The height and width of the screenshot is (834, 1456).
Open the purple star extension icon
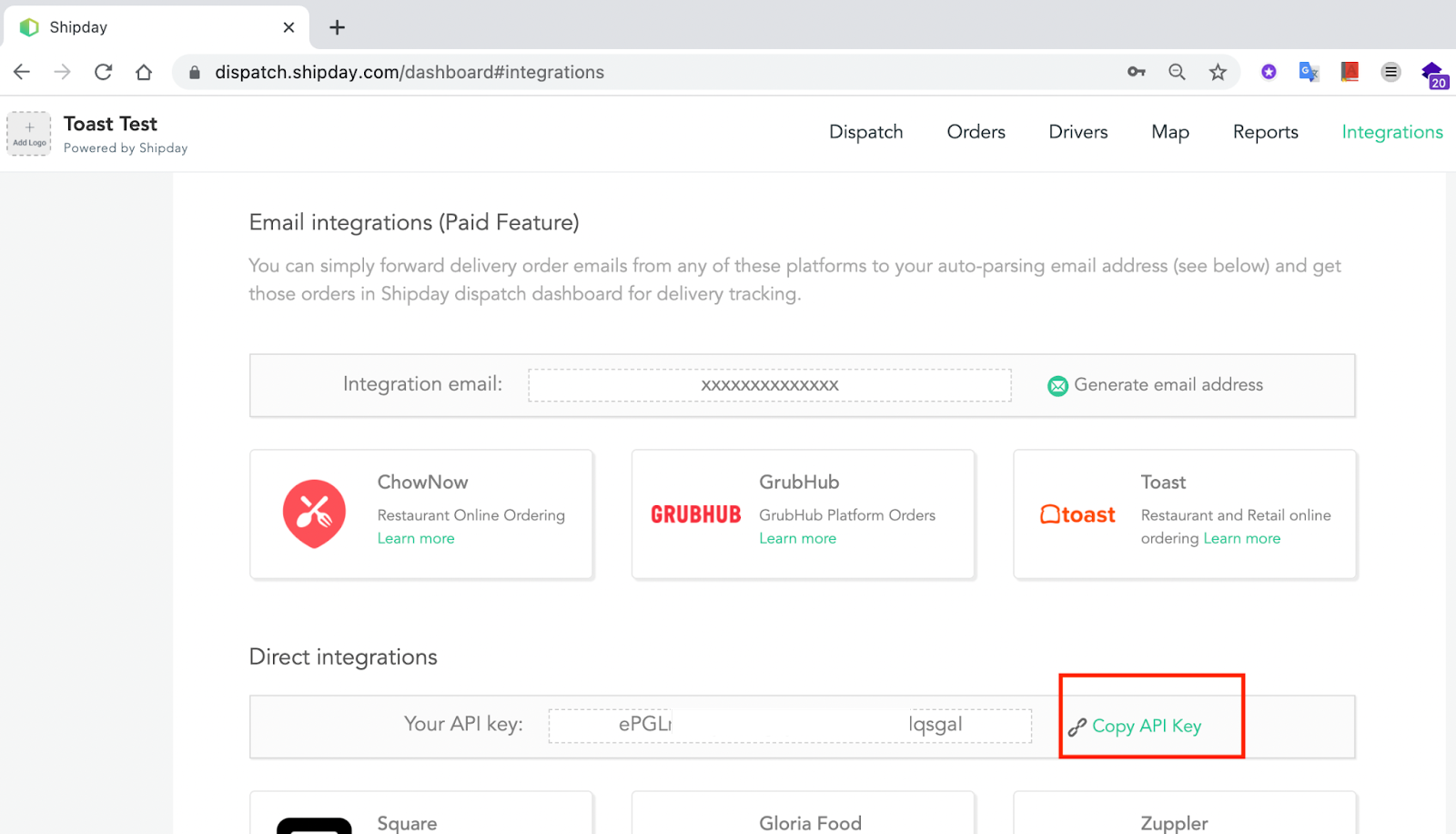(x=1269, y=72)
